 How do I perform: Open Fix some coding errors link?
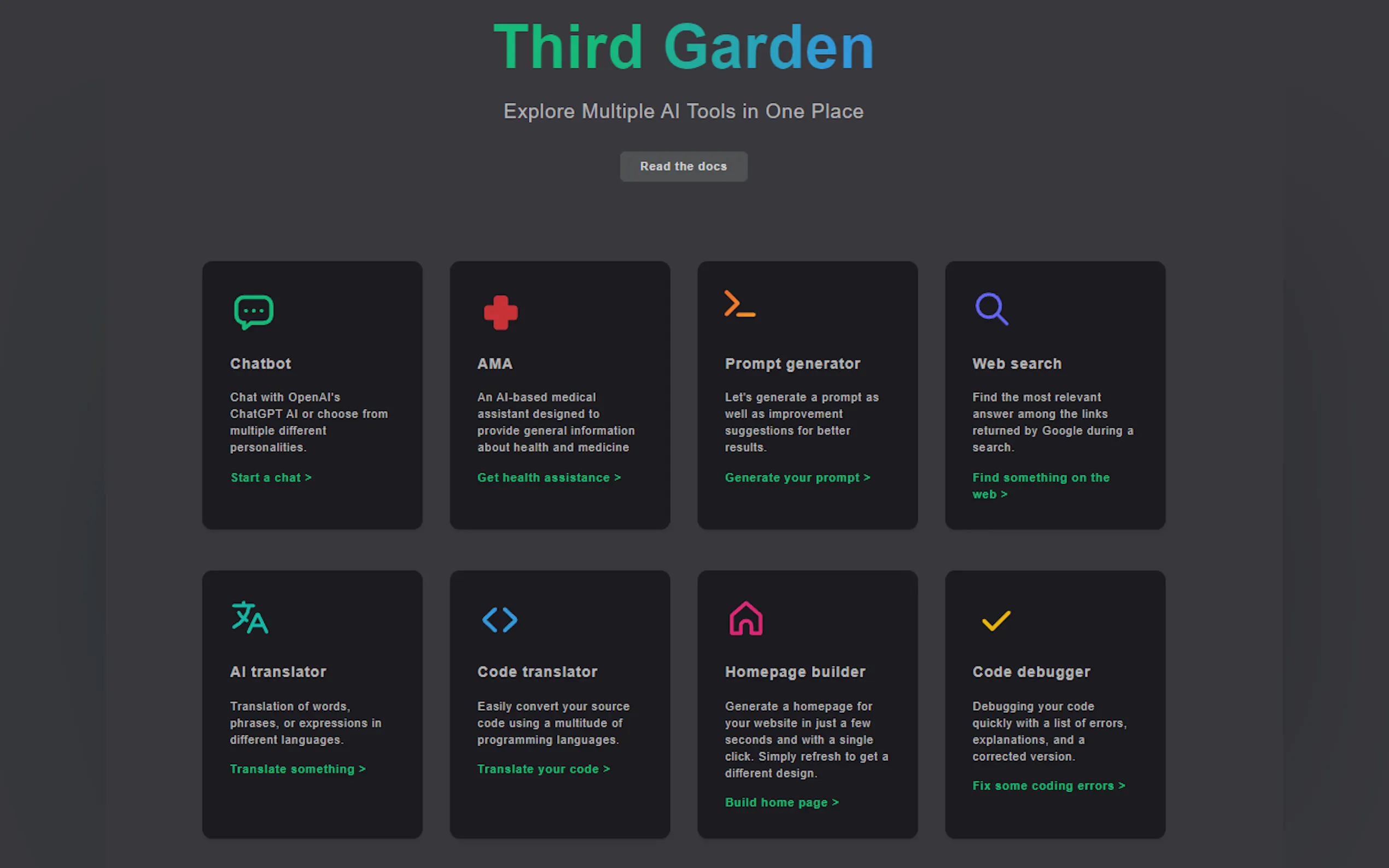[x=1048, y=785]
